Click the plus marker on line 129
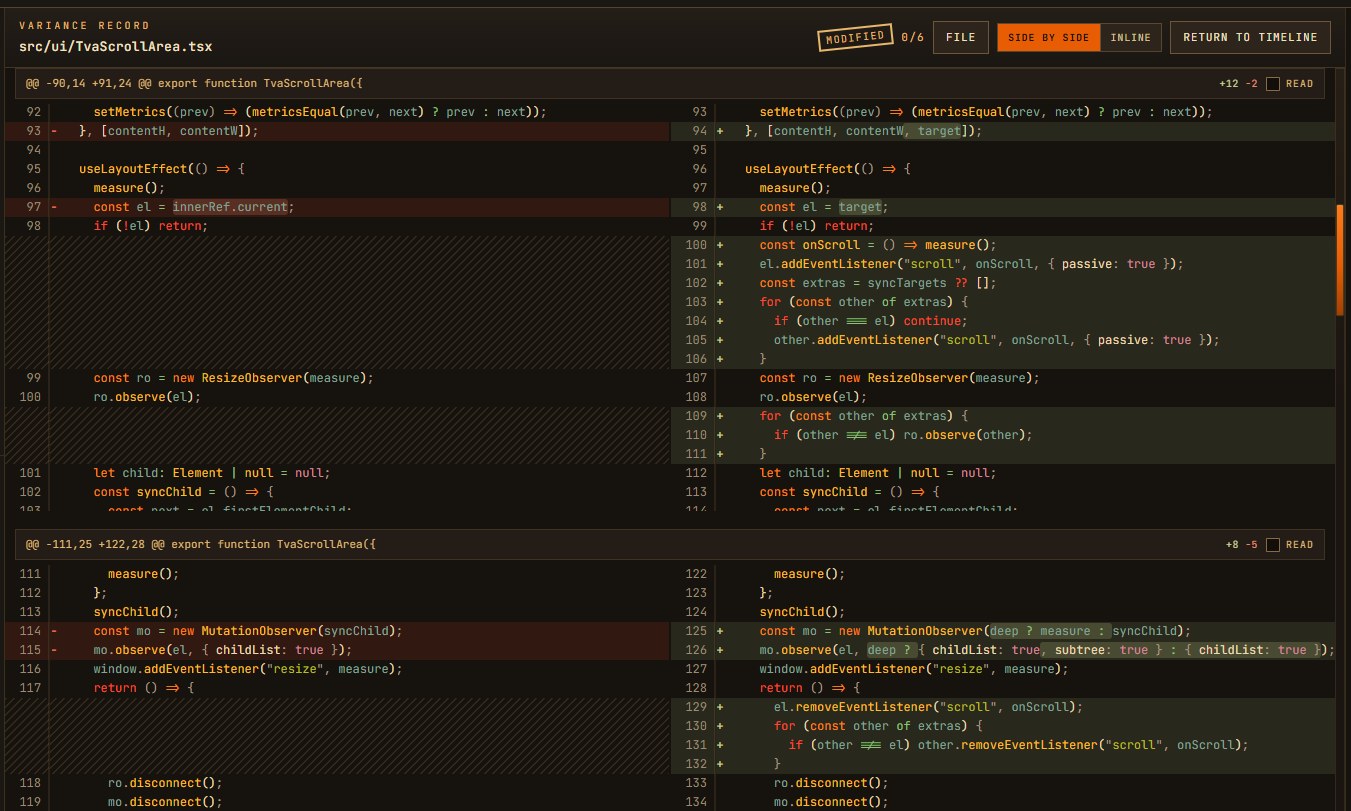Screen dimensions: 1351x811 (x=720, y=707)
